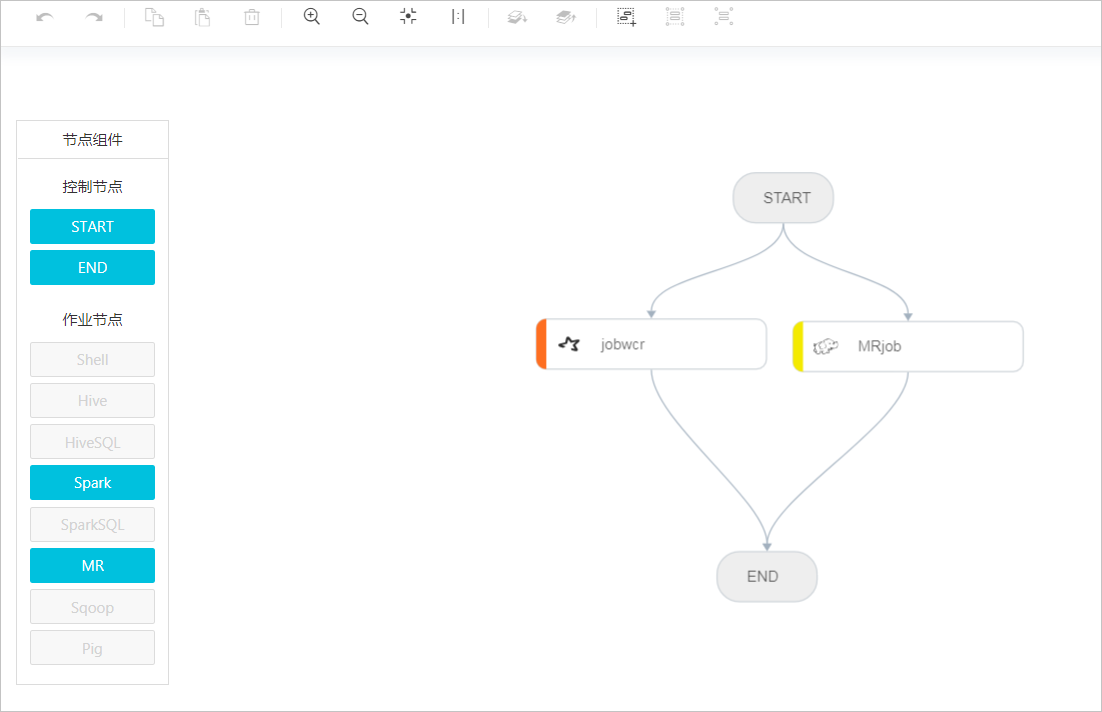Viewport: 1102px width, 712px height.
Task: Click the undo arrow icon
Action: (45, 17)
